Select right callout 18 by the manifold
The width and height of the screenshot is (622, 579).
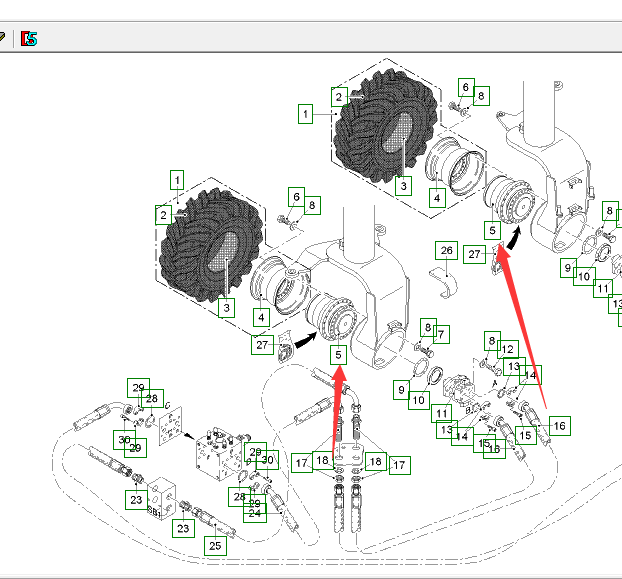(376, 461)
